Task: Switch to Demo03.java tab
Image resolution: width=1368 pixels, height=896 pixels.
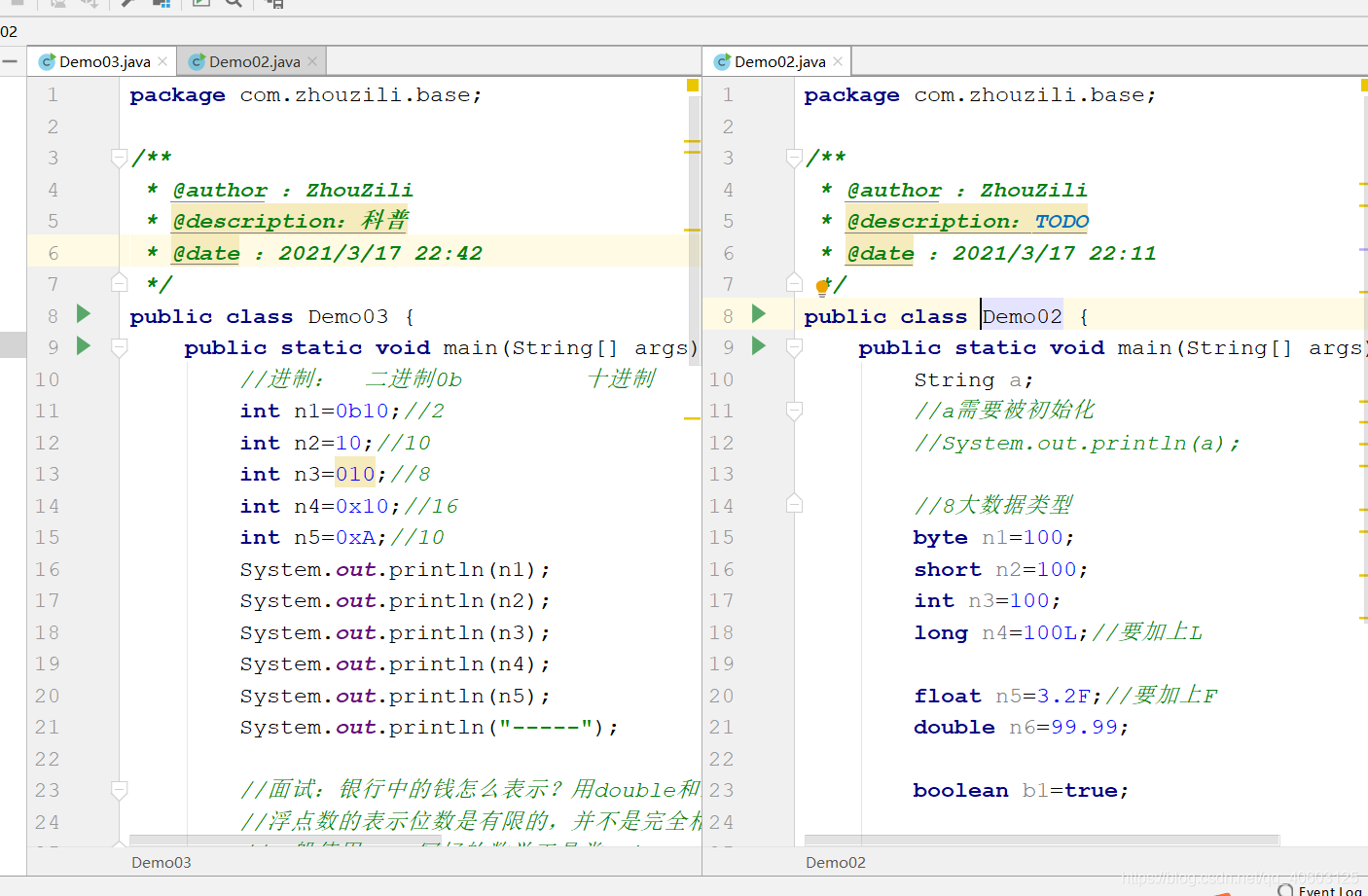Action: [104, 61]
